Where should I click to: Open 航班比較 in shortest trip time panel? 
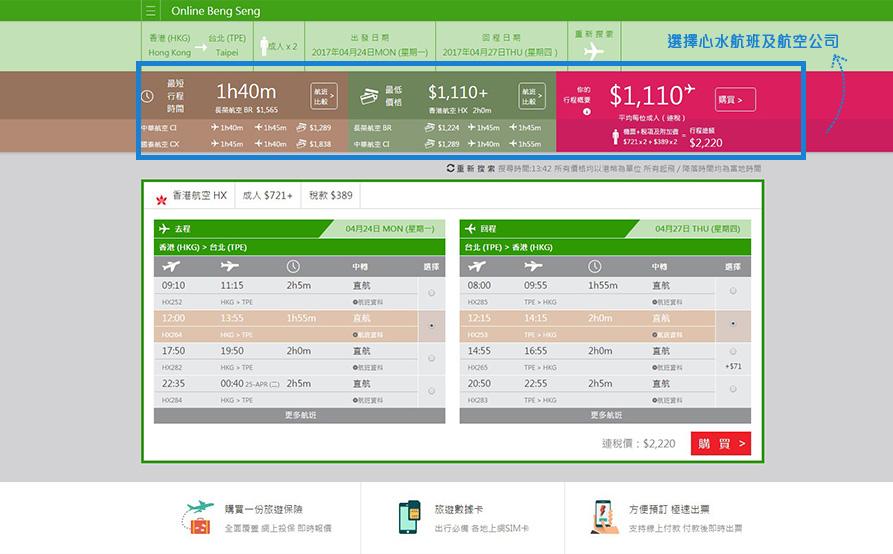tap(323, 96)
